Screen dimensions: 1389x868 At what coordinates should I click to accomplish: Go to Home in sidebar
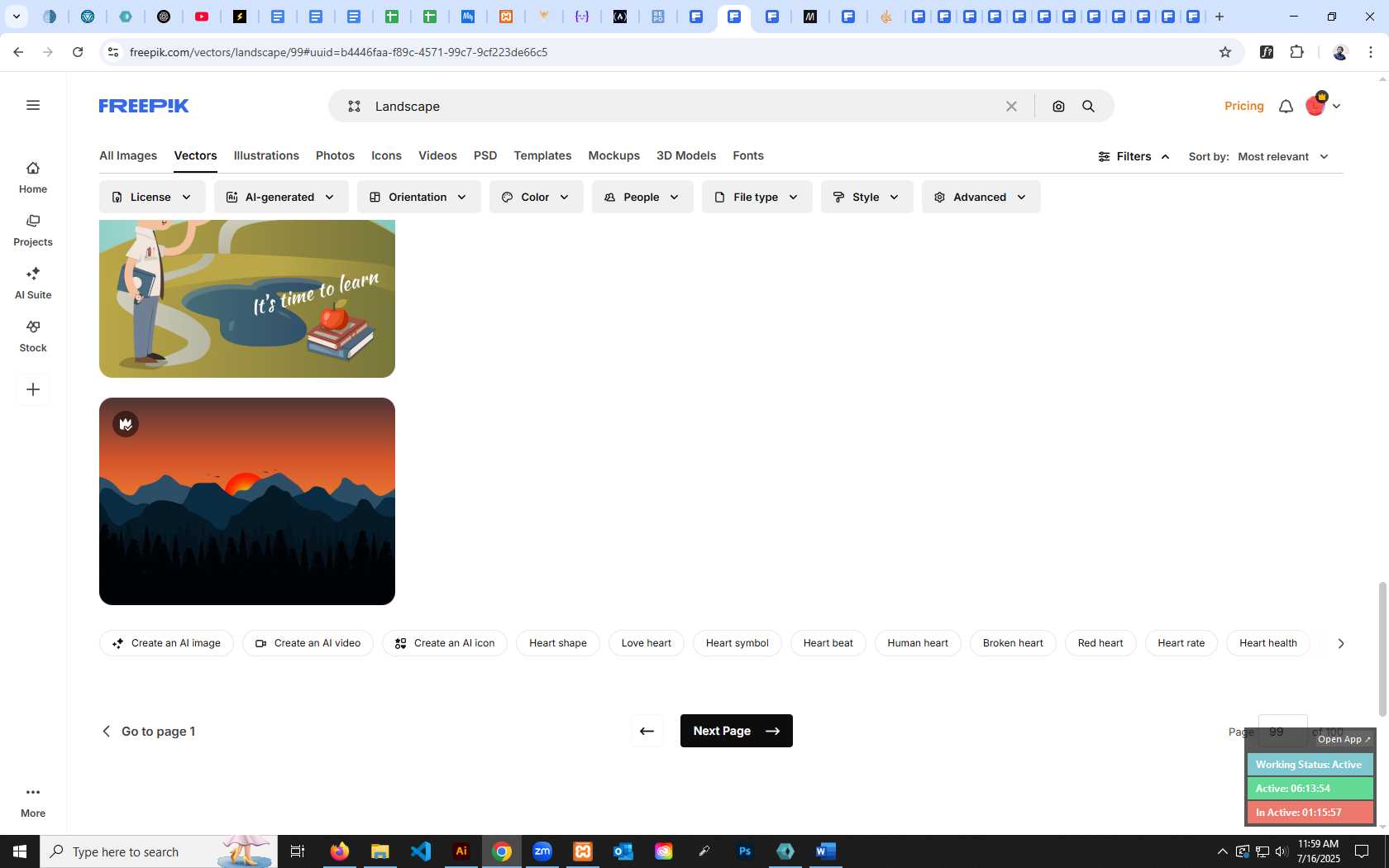point(33,178)
